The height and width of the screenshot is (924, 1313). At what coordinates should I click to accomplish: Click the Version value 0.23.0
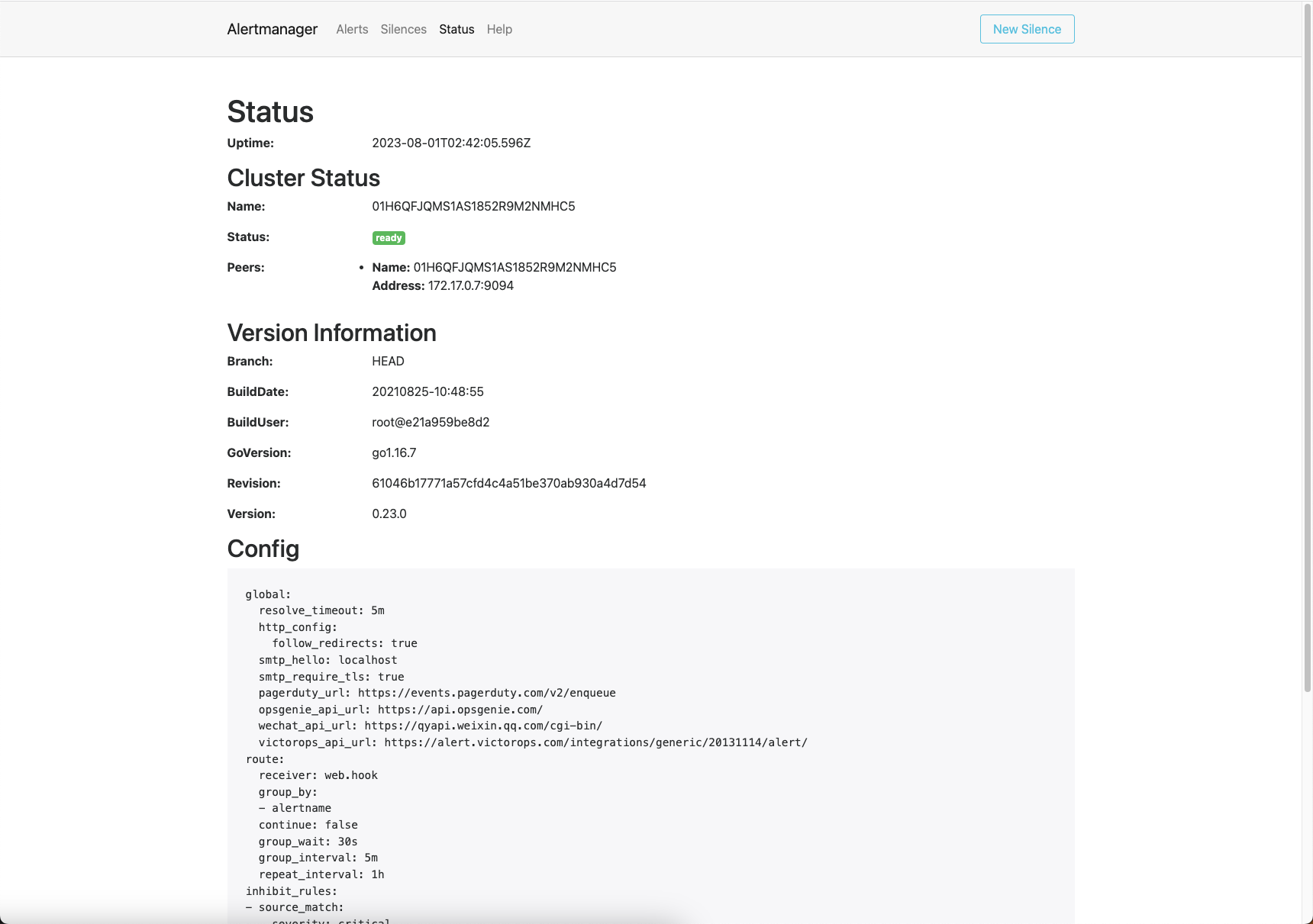tap(389, 514)
